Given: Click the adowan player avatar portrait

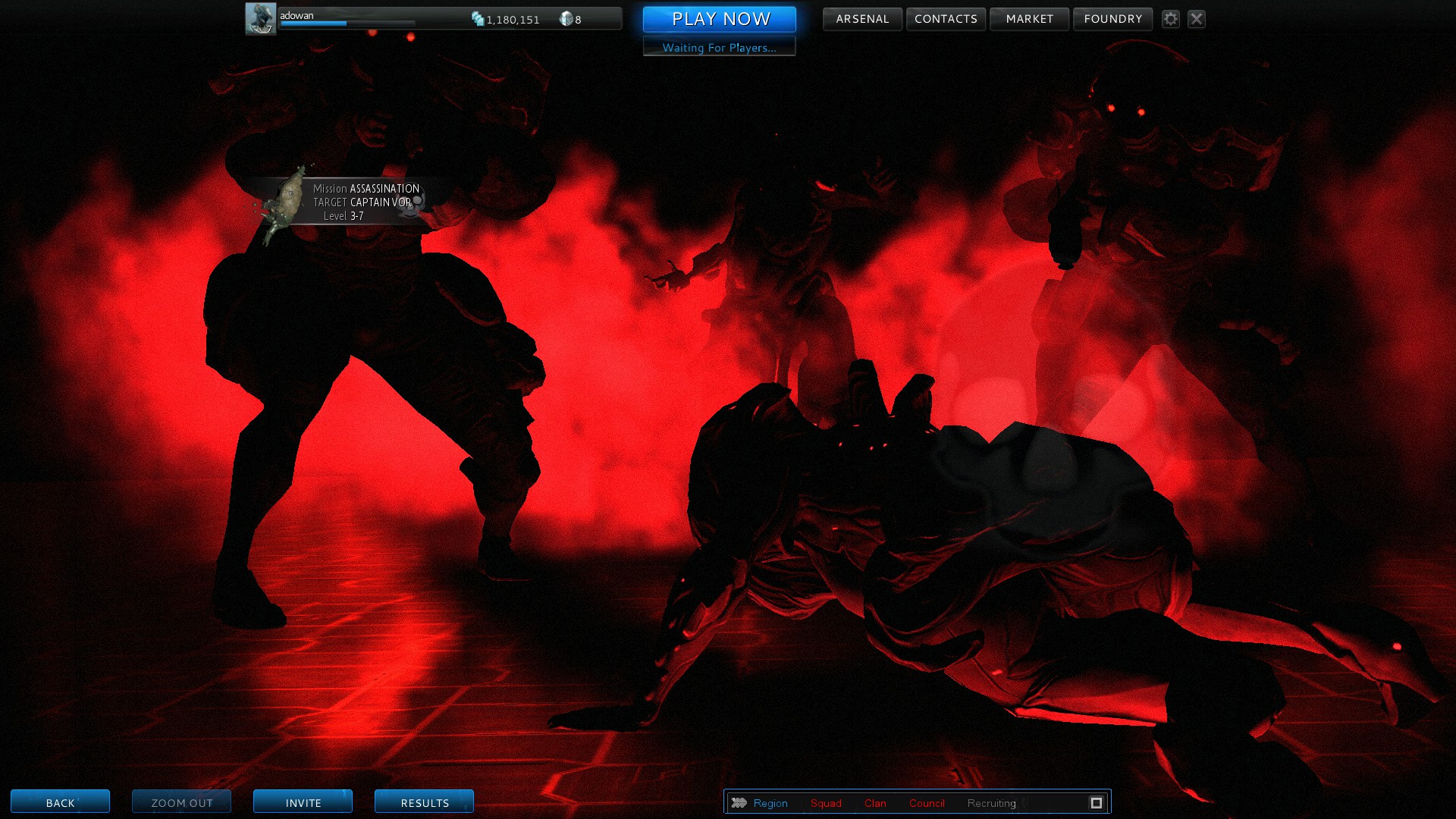Looking at the screenshot, I should 260,18.
